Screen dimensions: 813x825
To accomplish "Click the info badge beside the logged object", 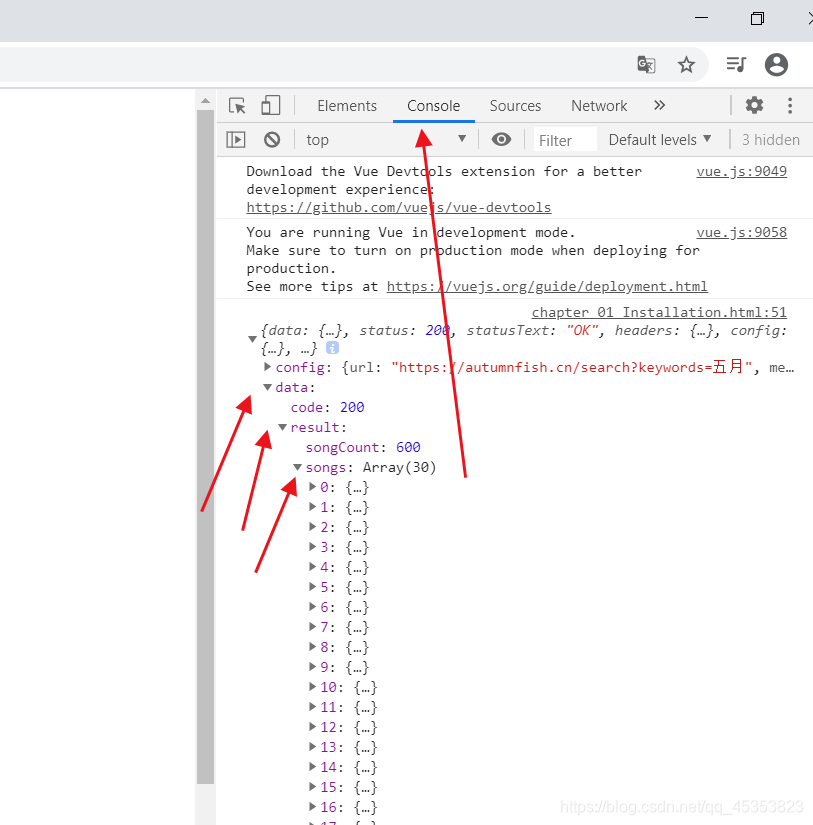I will [x=333, y=348].
